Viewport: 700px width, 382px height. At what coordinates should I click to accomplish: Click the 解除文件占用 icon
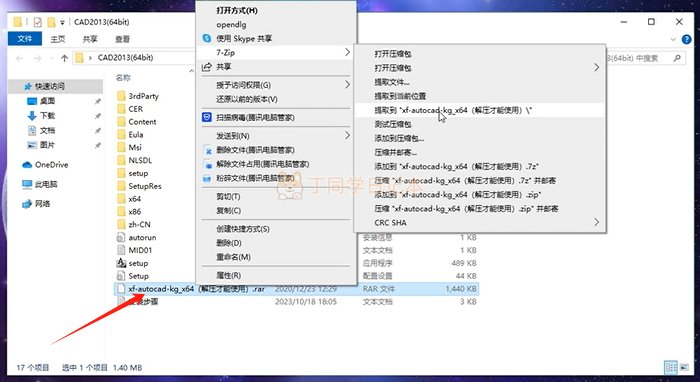[x=207, y=164]
